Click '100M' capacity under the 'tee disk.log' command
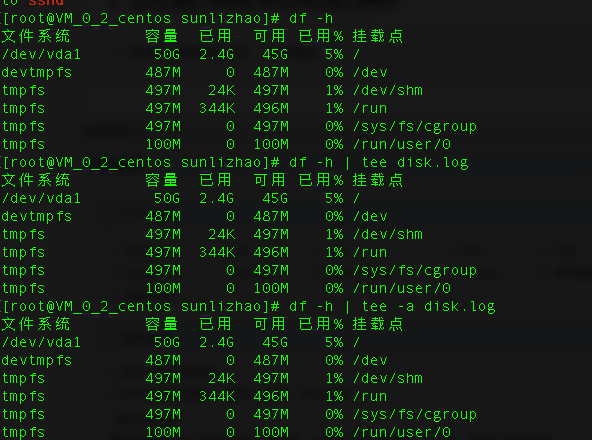592x440 pixels. coord(163,289)
